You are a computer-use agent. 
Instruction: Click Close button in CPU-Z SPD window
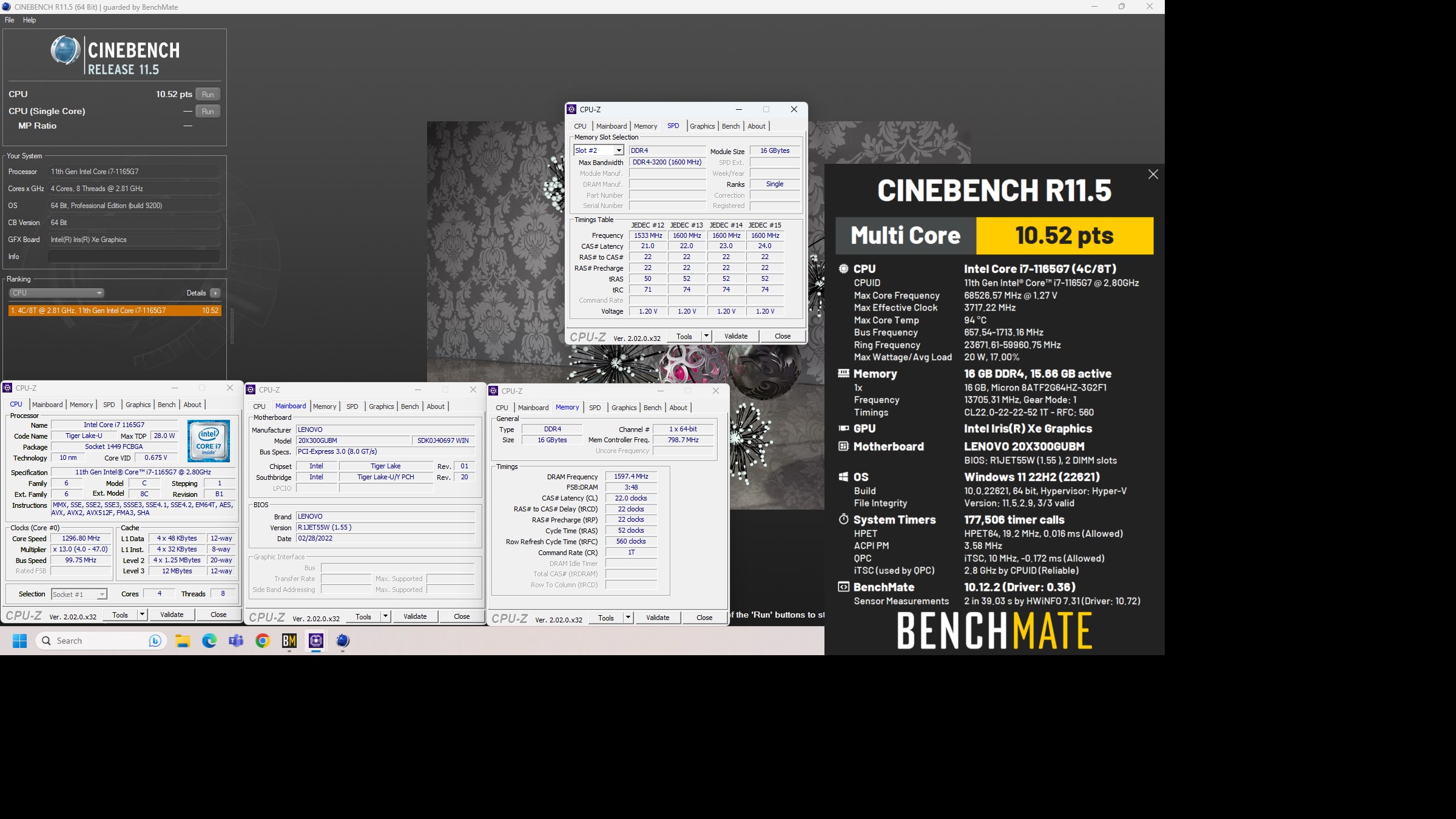point(783,336)
